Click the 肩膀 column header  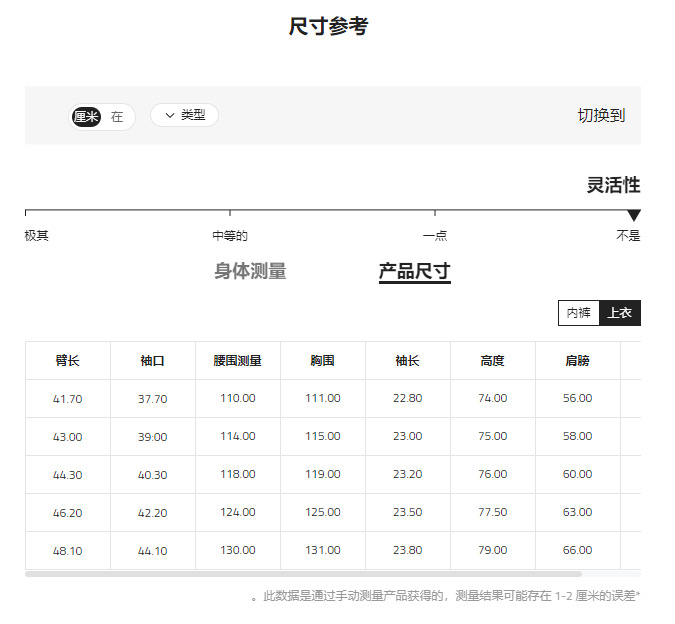pyautogui.click(x=578, y=361)
